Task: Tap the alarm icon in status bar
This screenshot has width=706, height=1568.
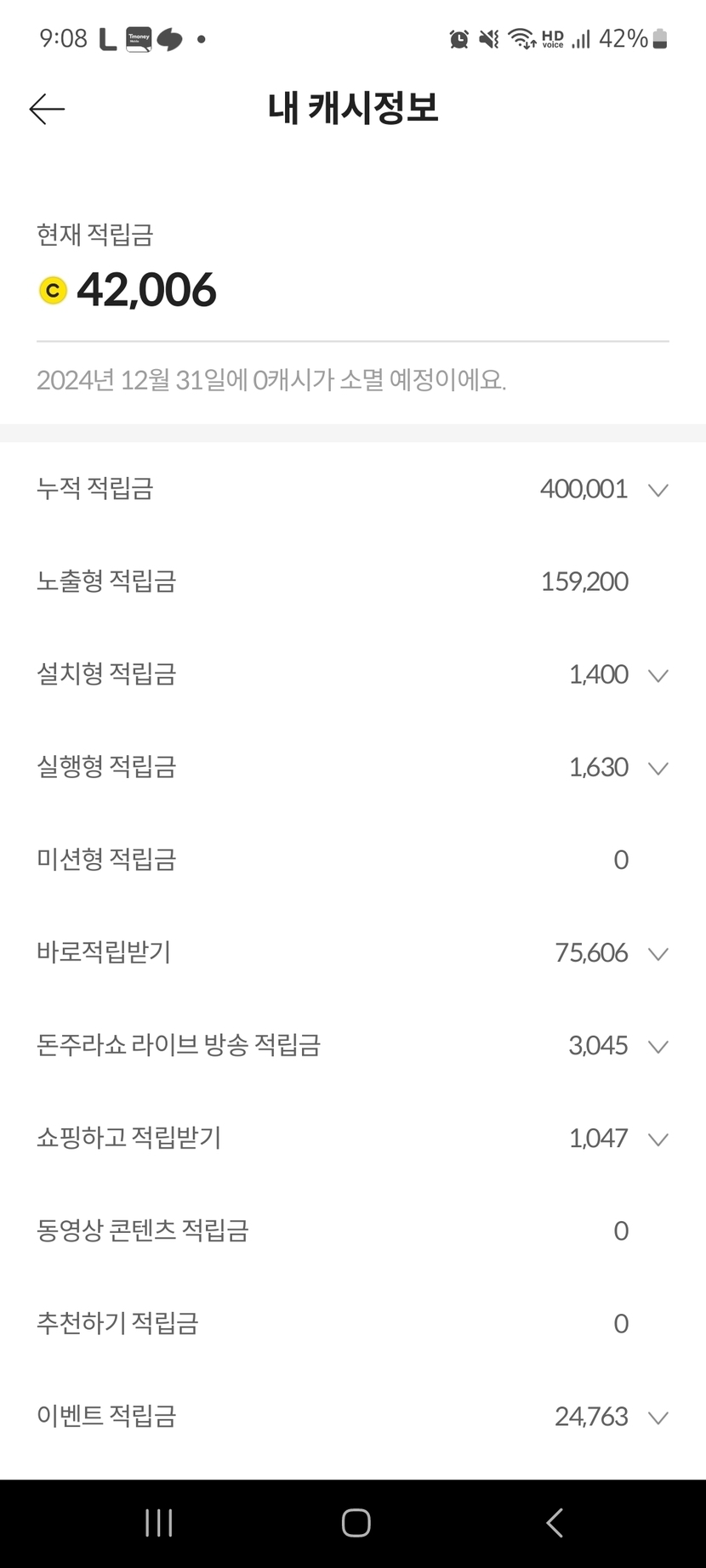Action: (x=458, y=39)
